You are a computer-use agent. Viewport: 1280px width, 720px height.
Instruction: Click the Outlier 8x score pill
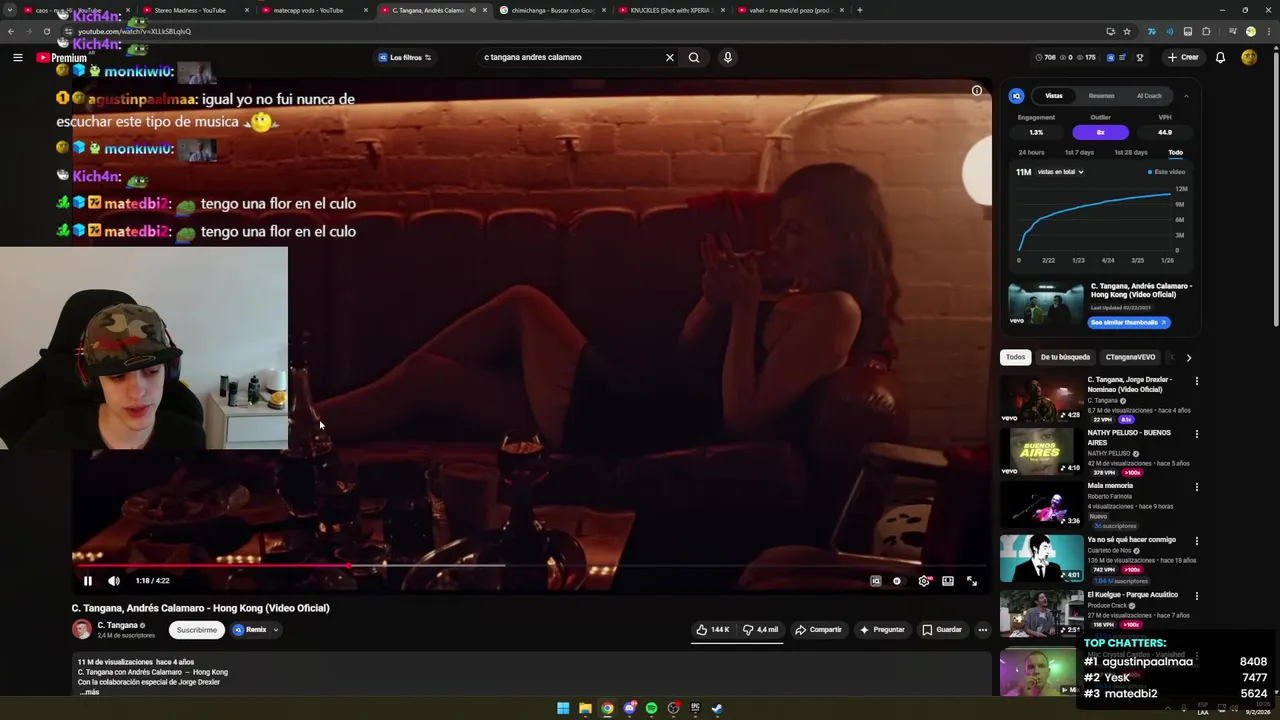[1100, 132]
